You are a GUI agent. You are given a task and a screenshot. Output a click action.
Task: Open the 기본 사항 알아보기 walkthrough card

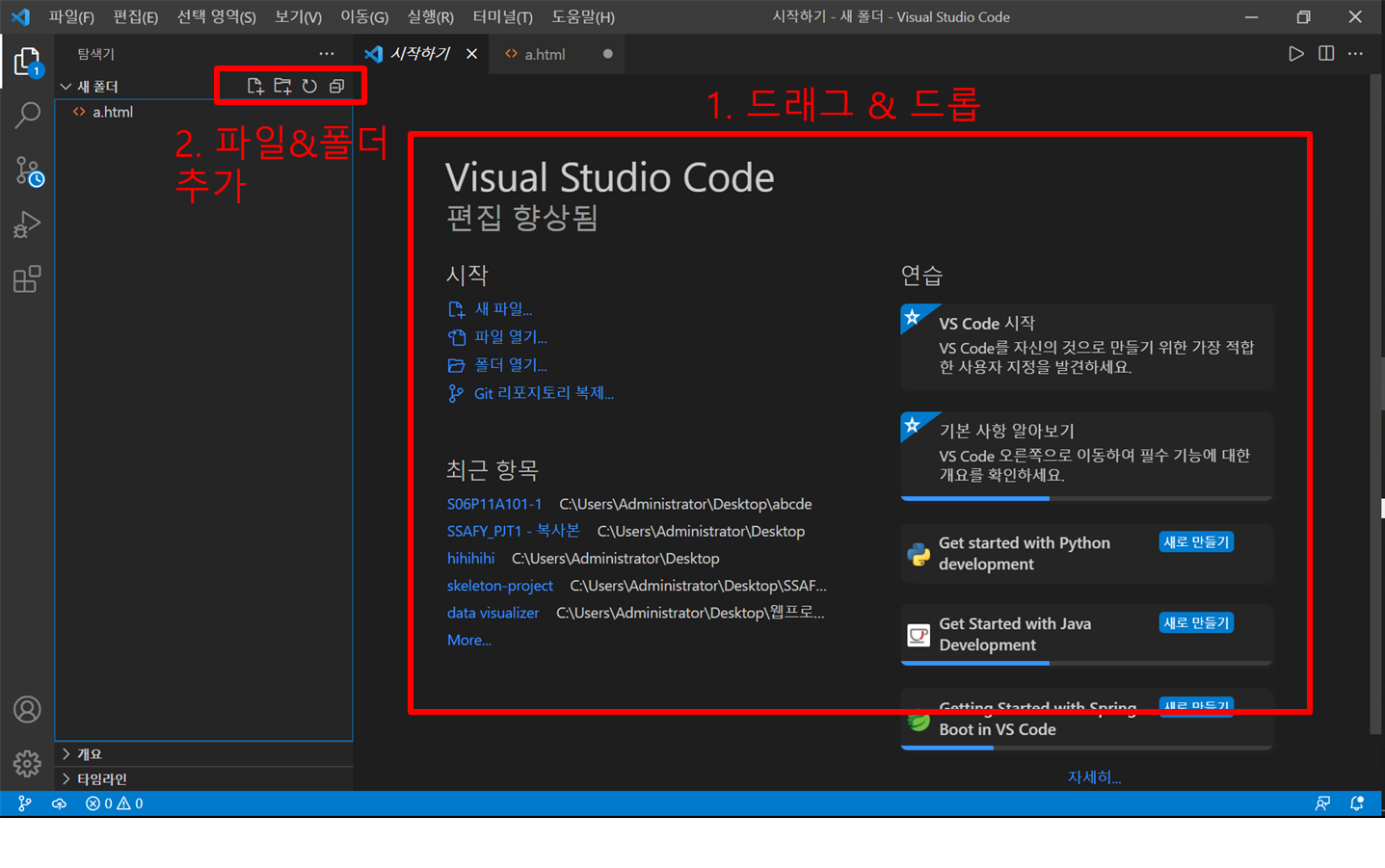tap(1086, 455)
